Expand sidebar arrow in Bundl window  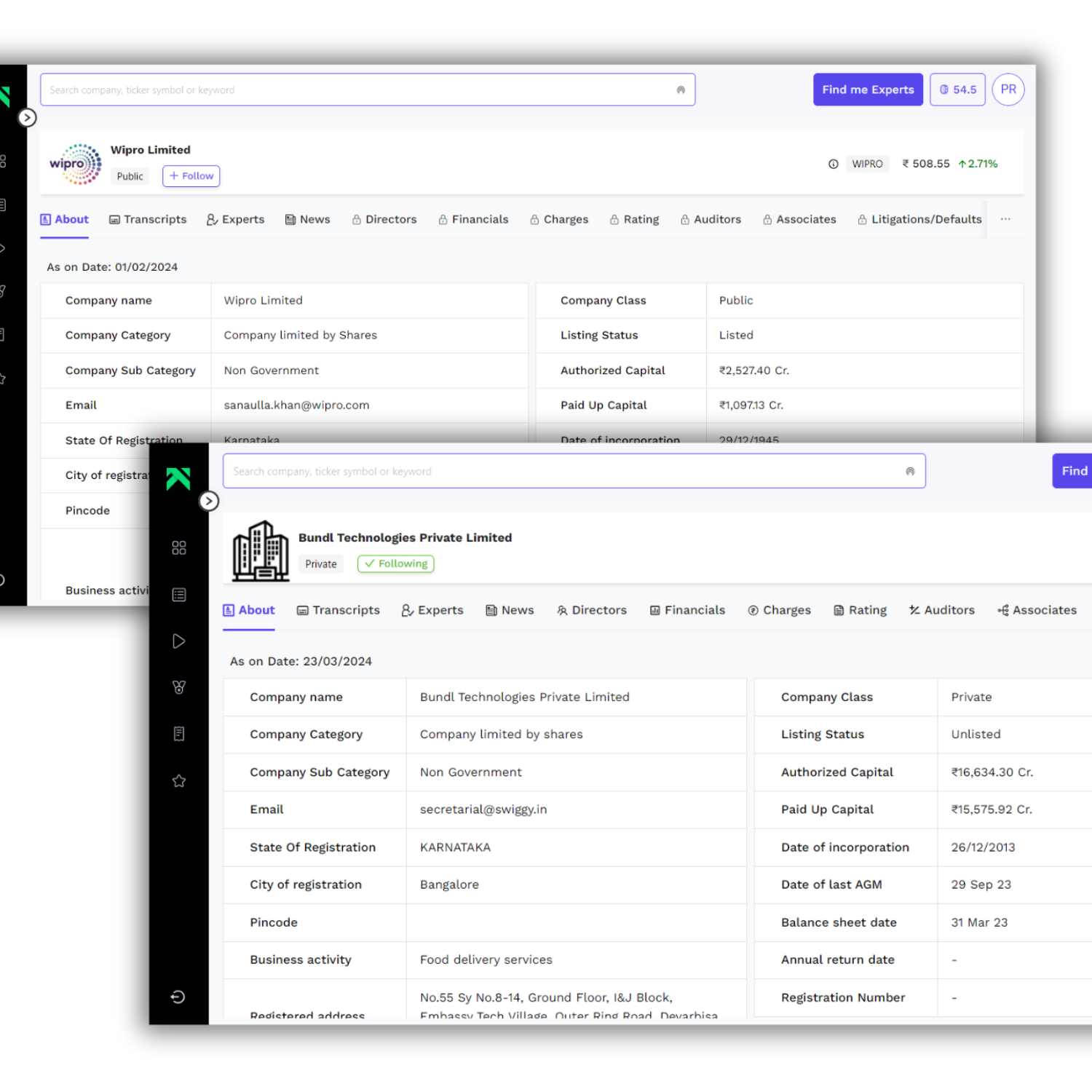coord(209,501)
